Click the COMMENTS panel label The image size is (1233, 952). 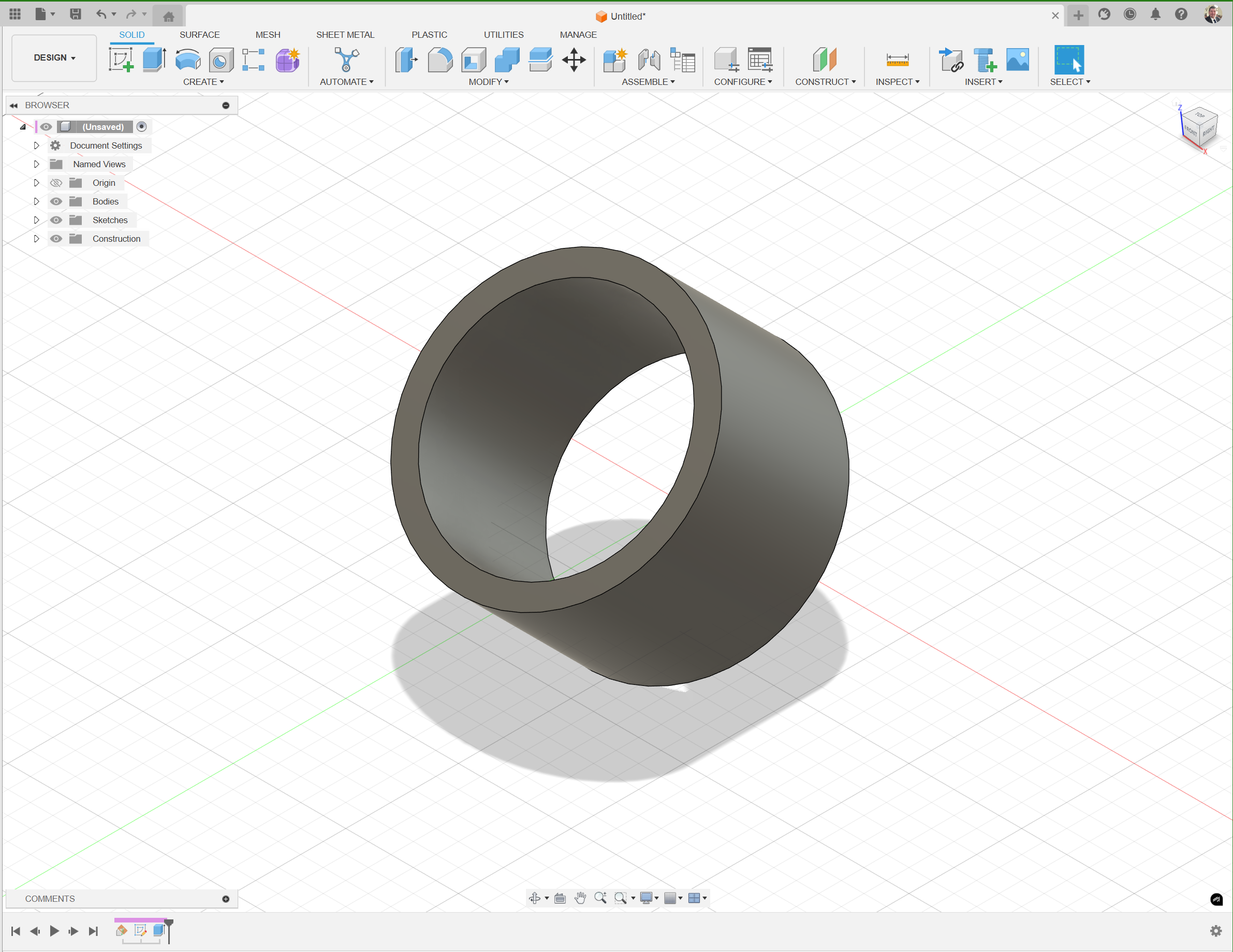pyautogui.click(x=50, y=898)
